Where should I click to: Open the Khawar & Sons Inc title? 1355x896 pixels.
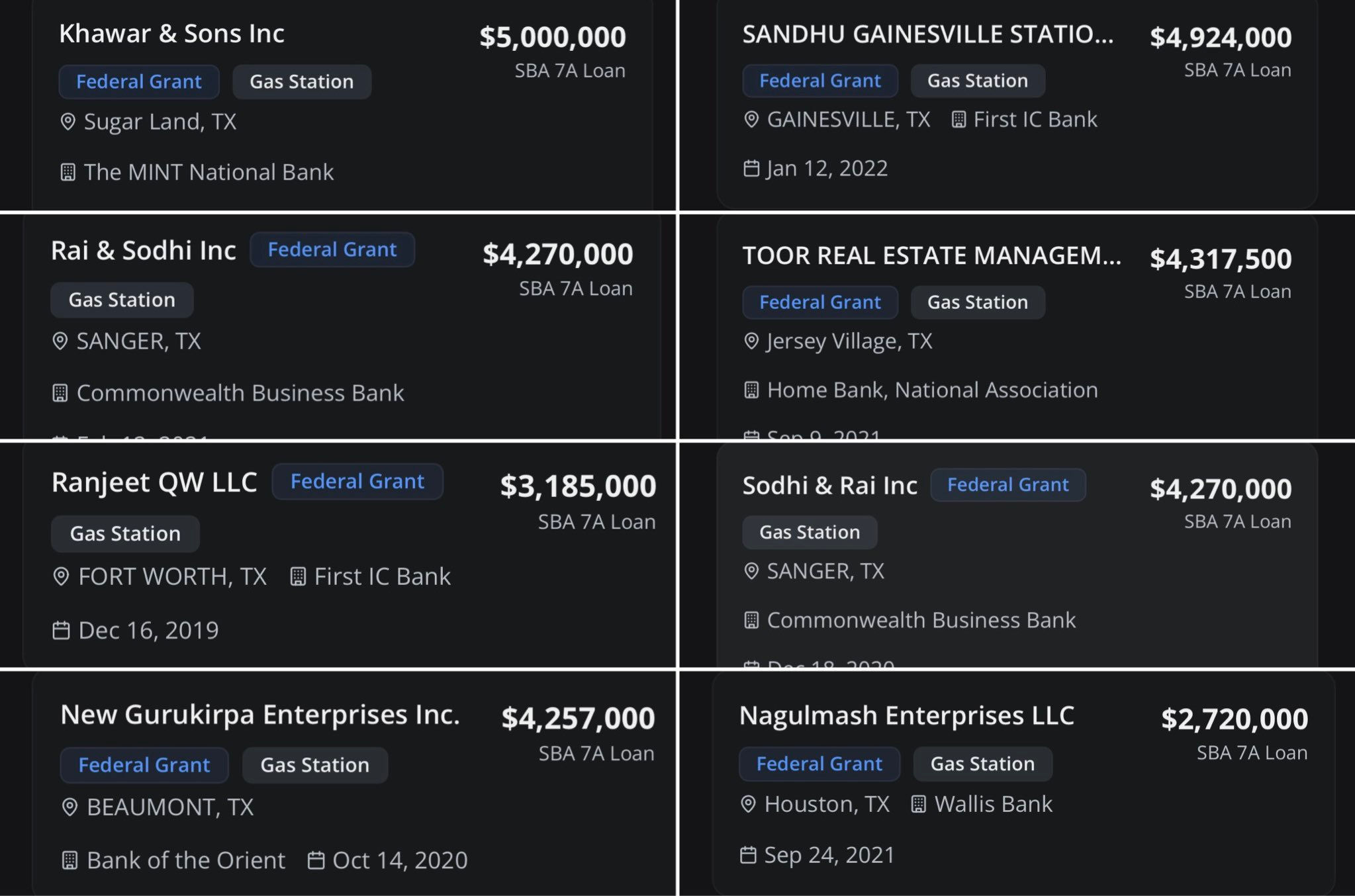[171, 34]
